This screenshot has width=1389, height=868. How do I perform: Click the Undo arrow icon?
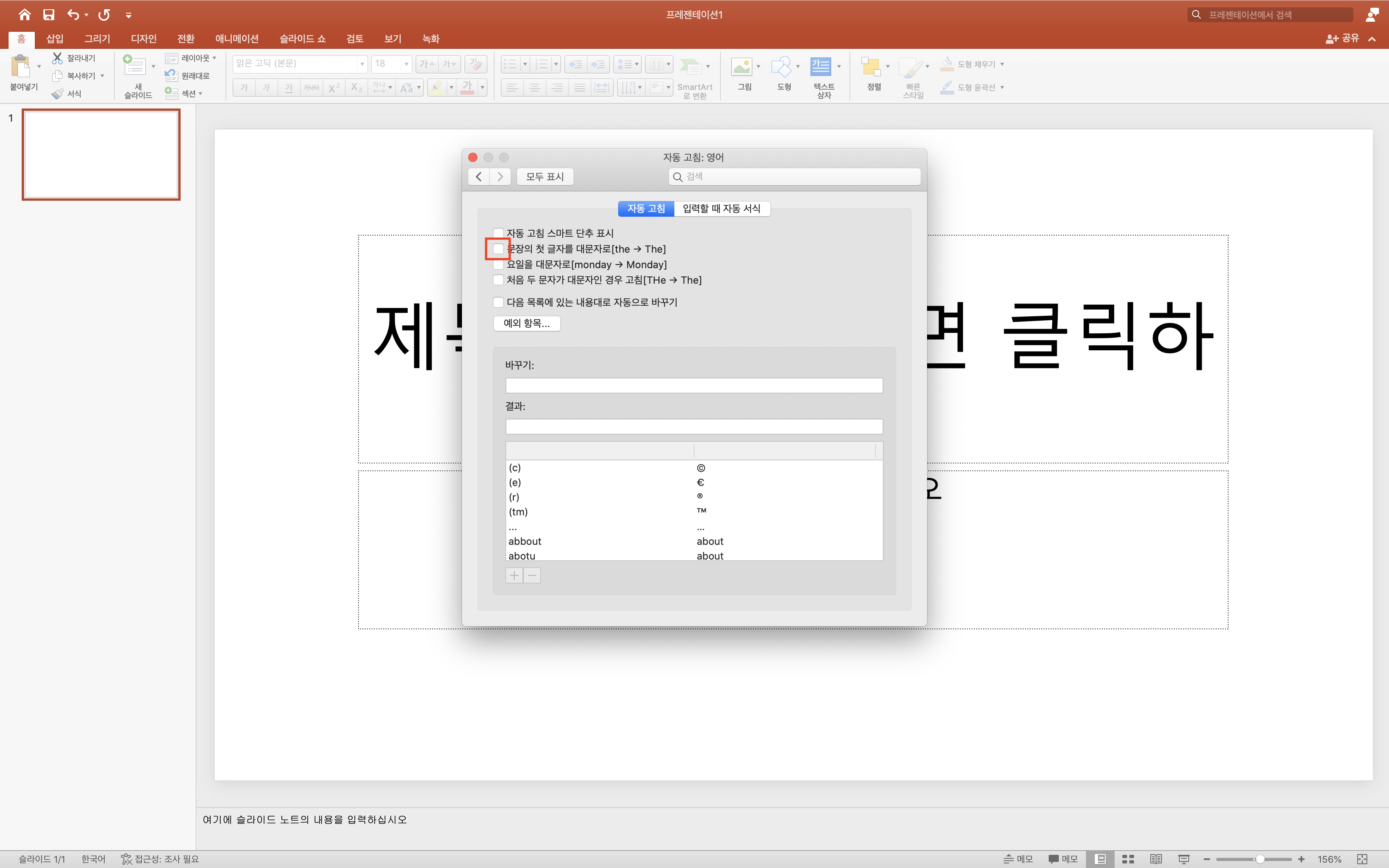pos(72,15)
